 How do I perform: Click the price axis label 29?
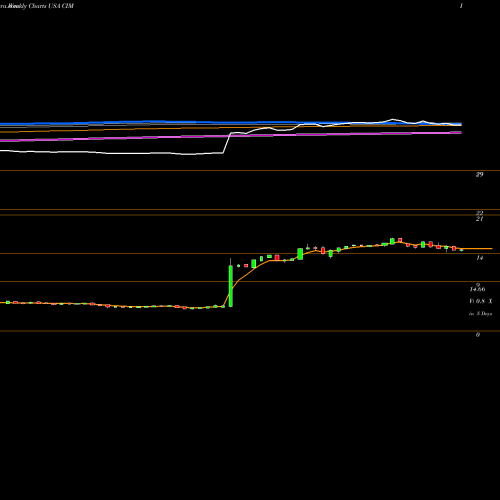point(479,174)
